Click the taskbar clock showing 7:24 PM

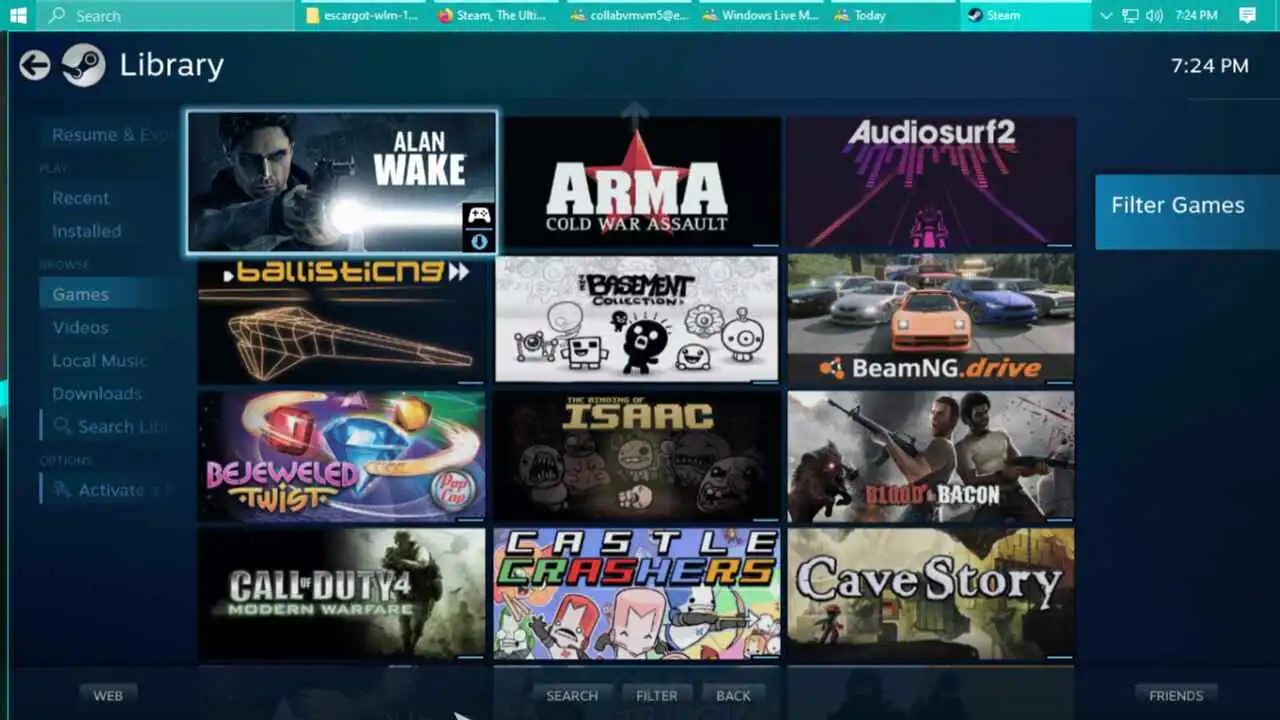pyautogui.click(x=1196, y=15)
